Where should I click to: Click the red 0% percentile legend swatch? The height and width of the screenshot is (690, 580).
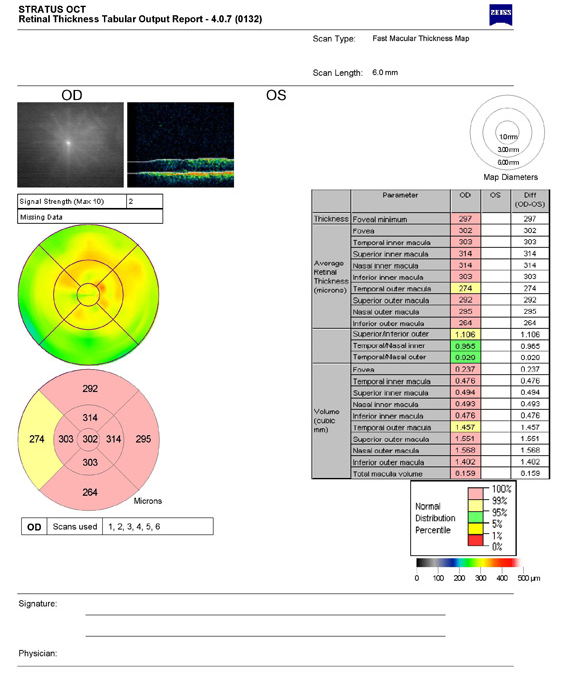tap(475, 540)
